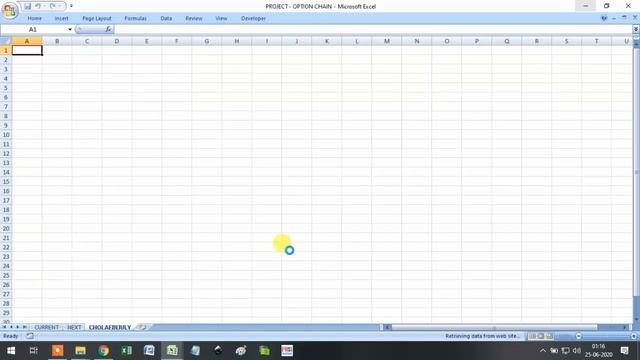Open the green Excel taskbar icon
640x360 pixels.
[x=127, y=351]
